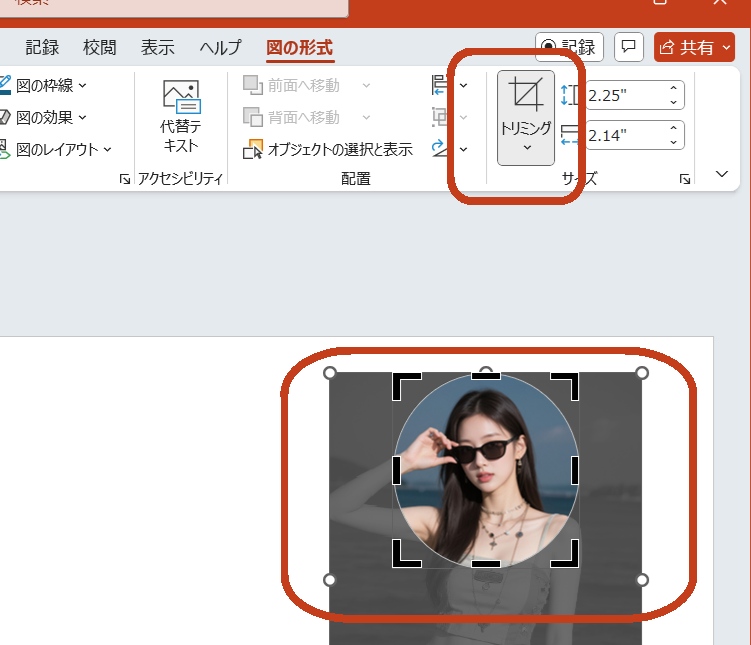
Task: Click the rotate objects icon
Action: coord(439,148)
